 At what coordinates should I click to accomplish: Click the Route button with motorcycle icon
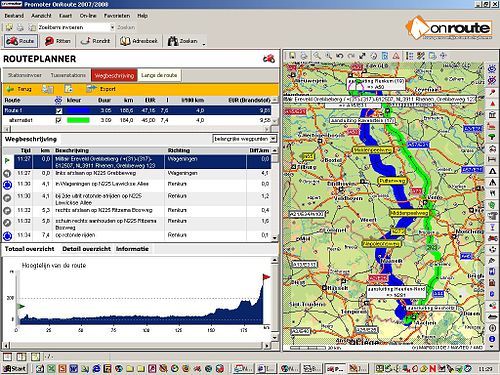tap(20, 41)
